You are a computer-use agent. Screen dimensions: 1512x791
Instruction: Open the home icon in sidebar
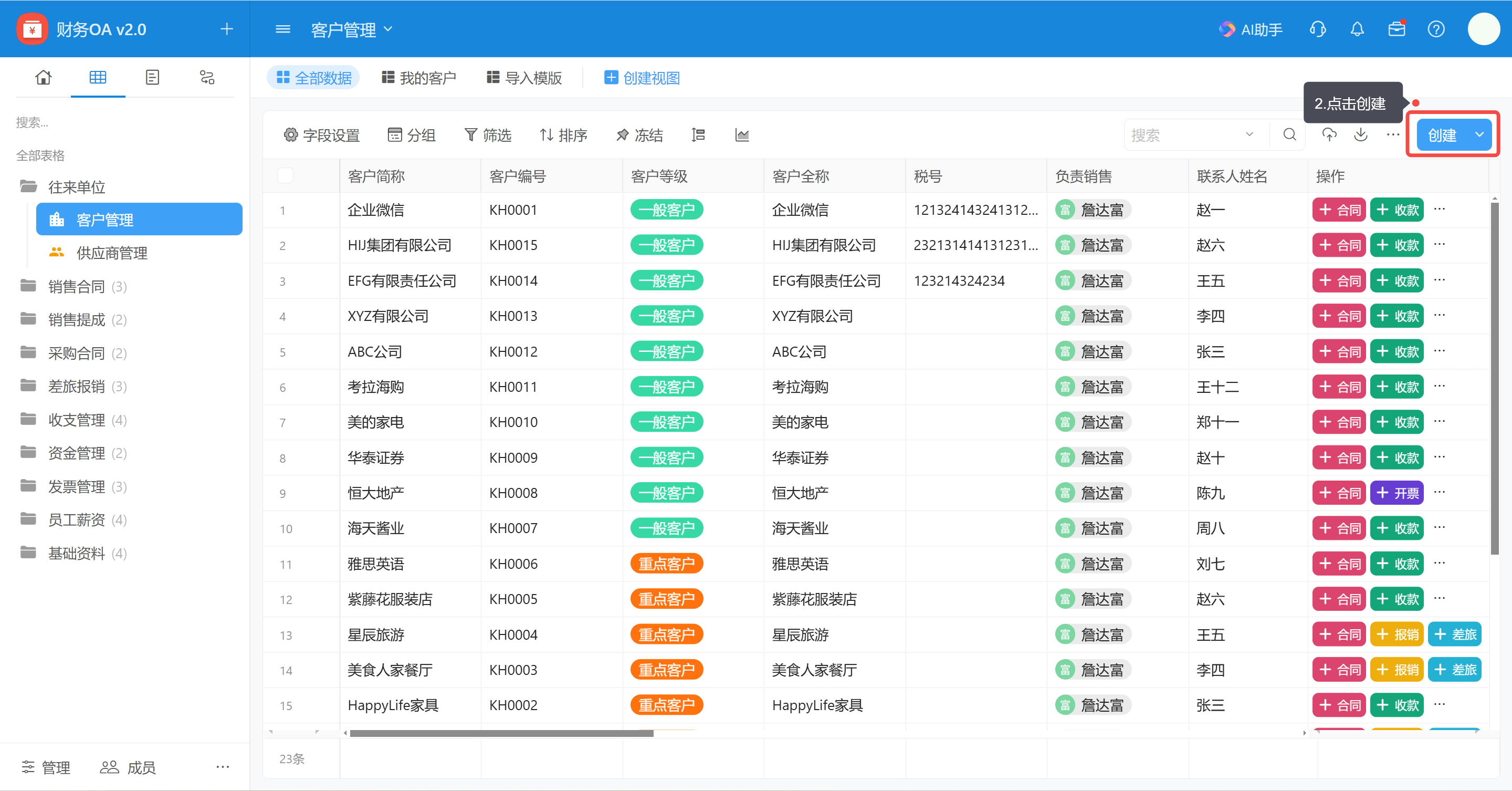point(44,78)
